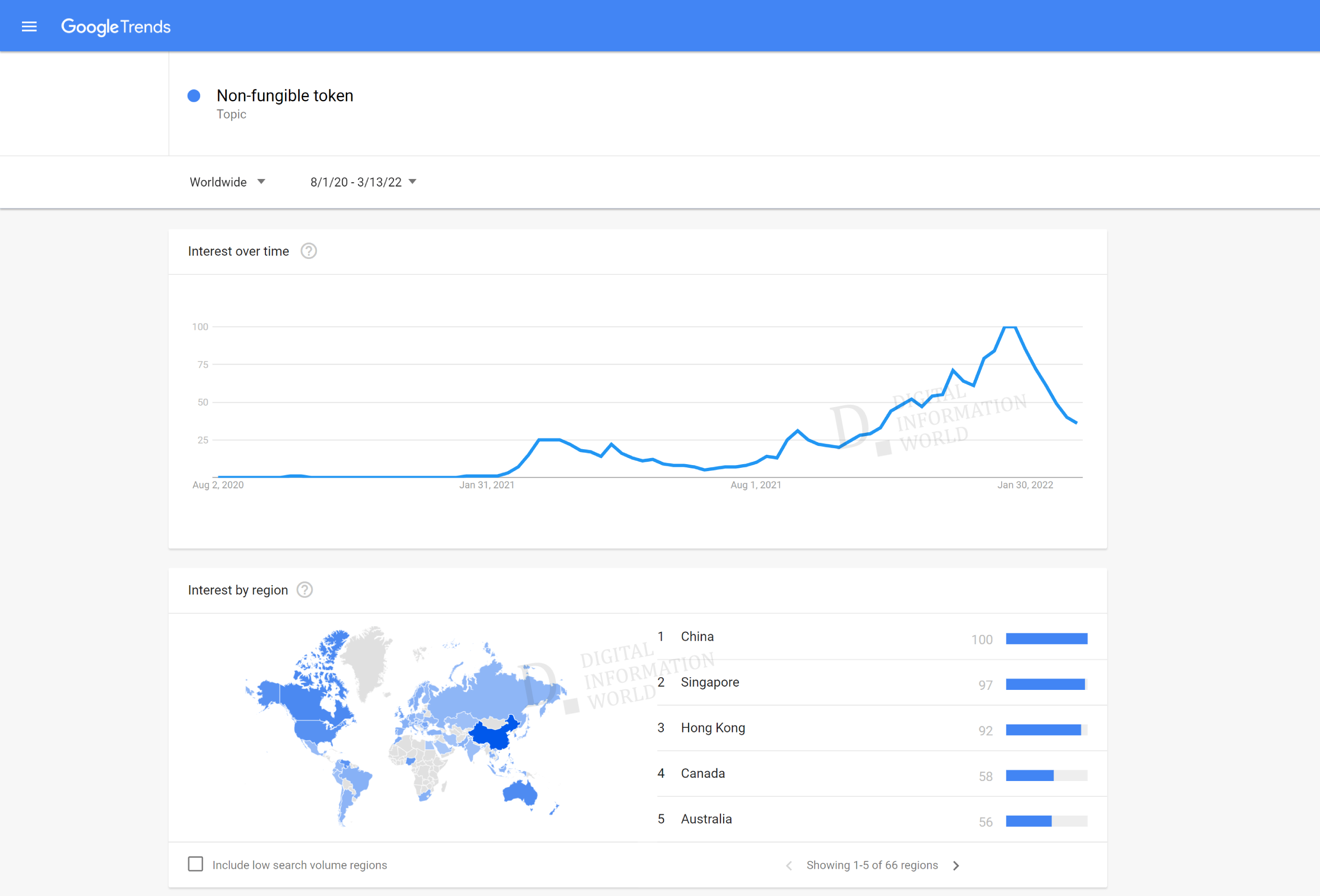Go to next page of regions
1320x896 pixels.
(956, 865)
